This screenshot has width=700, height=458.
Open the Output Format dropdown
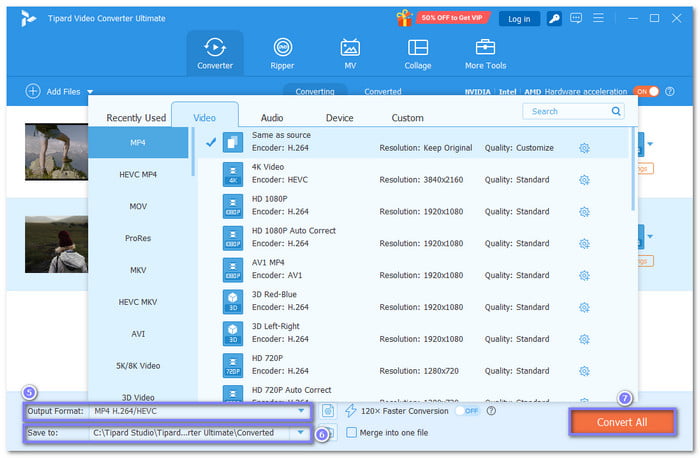(x=301, y=411)
